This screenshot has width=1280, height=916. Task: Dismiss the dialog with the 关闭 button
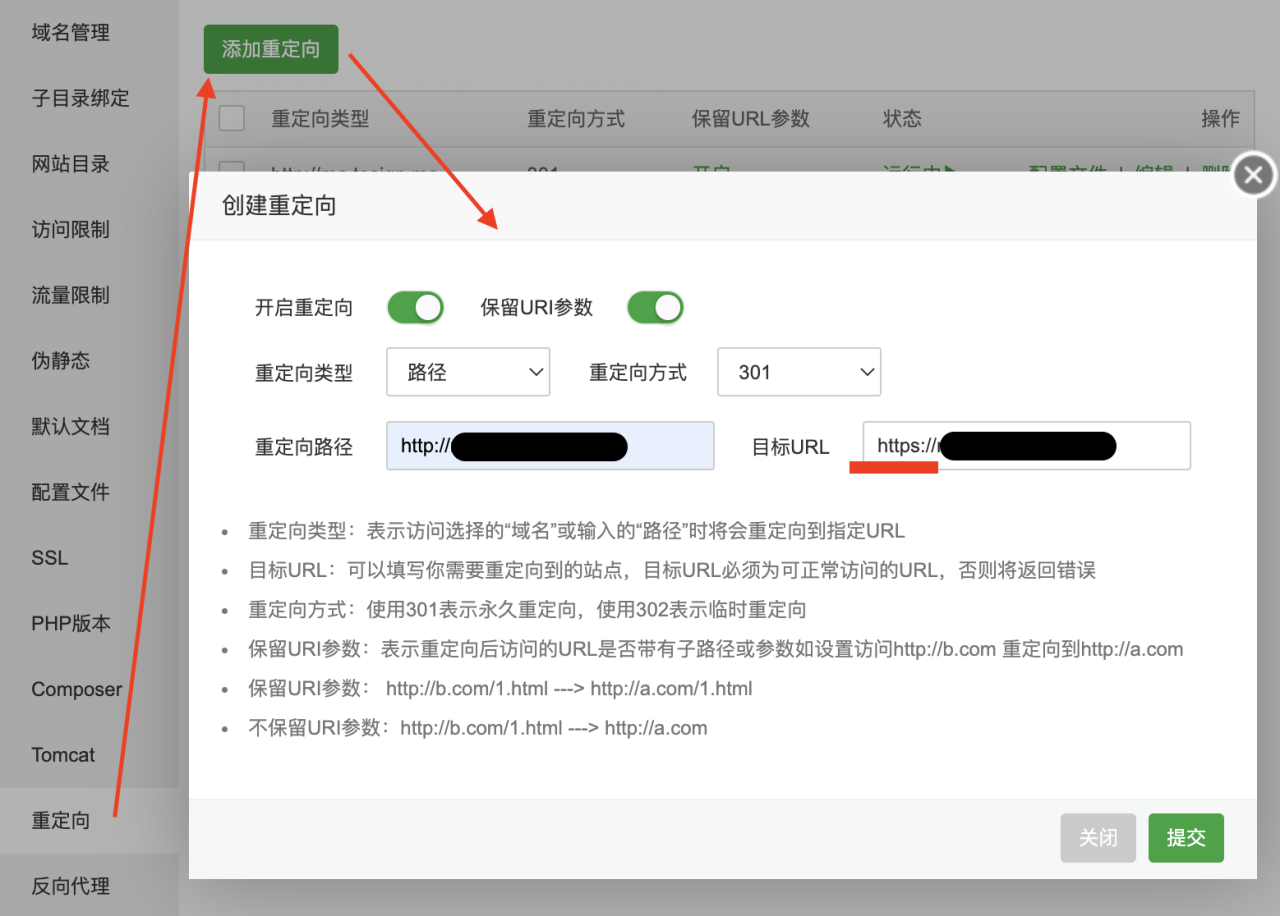click(1098, 838)
